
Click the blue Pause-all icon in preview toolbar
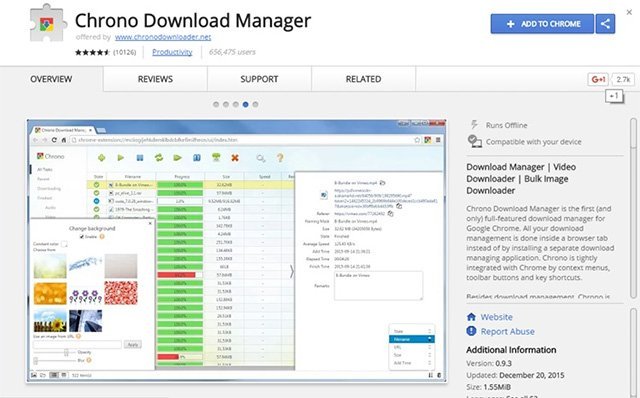[197, 158]
